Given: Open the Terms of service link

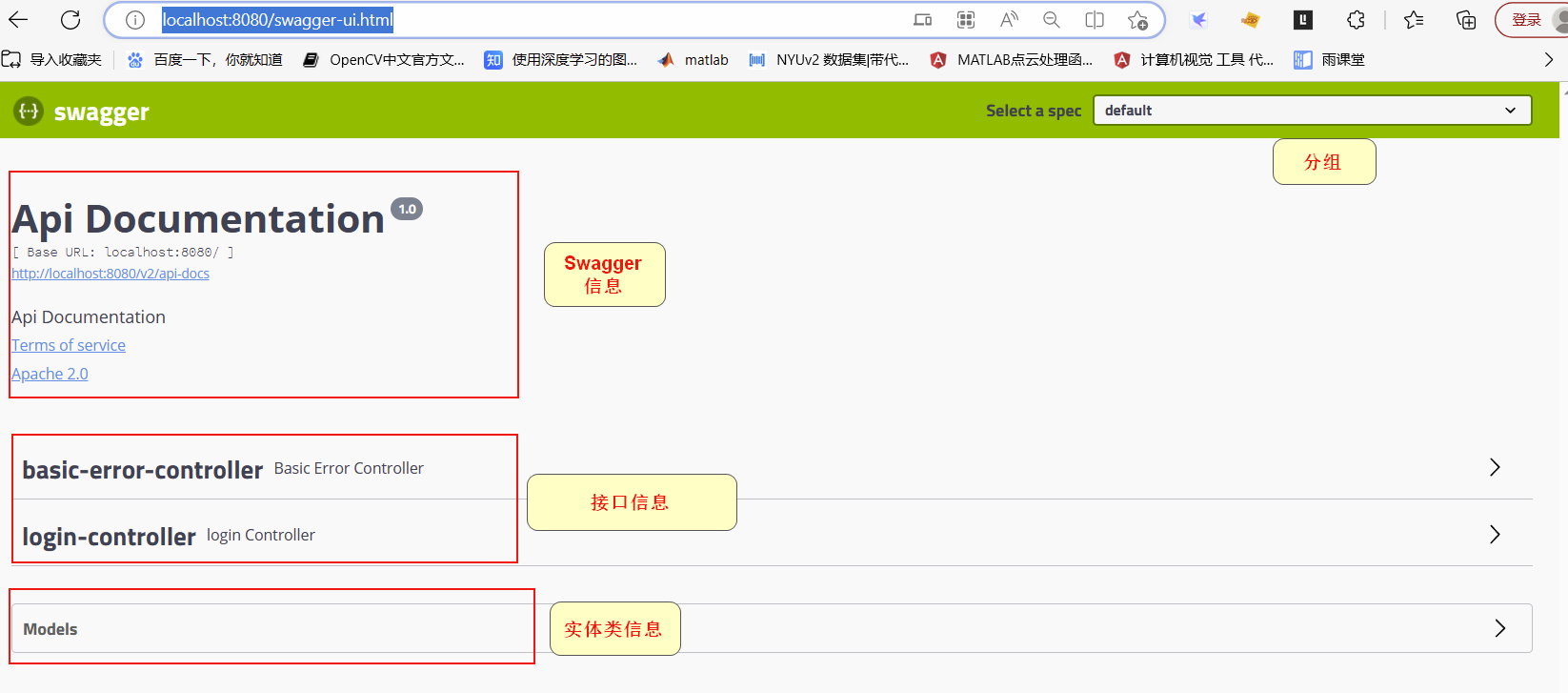Looking at the screenshot, I should click(x=69, y=345).
